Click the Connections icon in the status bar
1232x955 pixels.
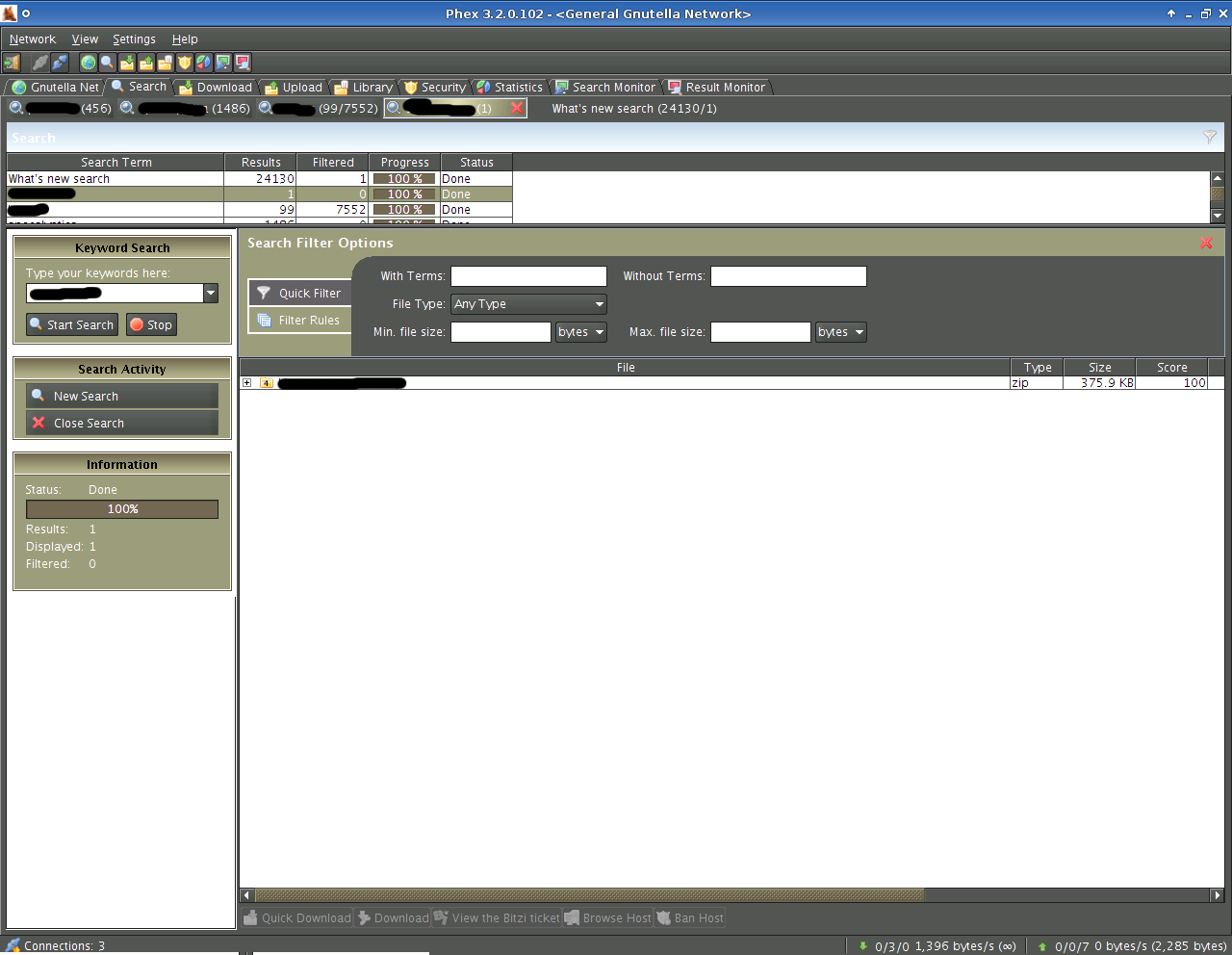point(13,946)
